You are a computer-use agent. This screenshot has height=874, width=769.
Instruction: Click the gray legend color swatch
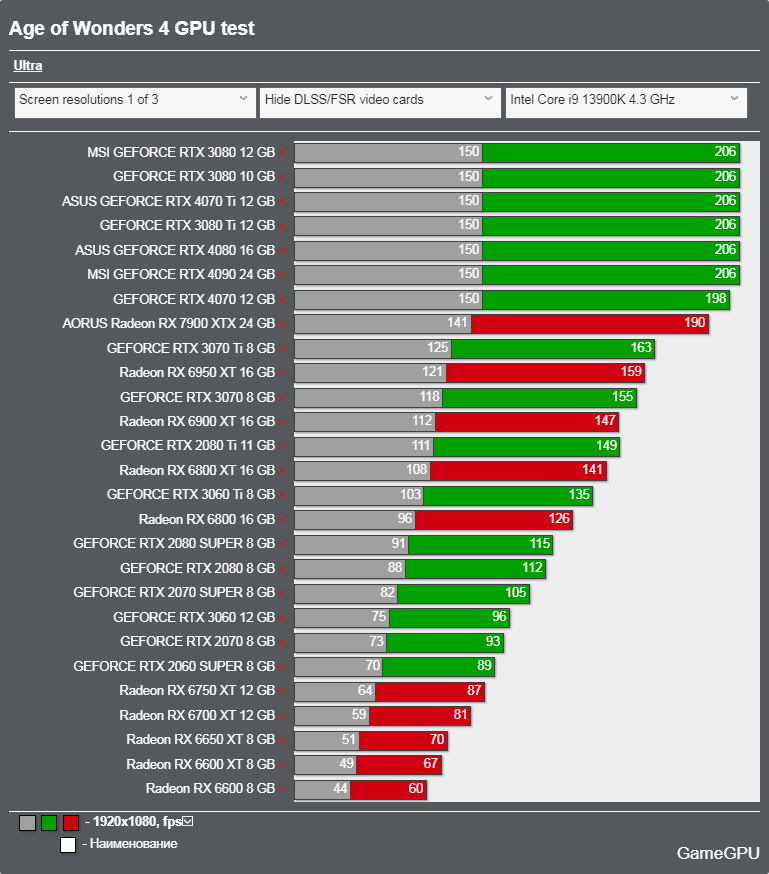[27, 823]
